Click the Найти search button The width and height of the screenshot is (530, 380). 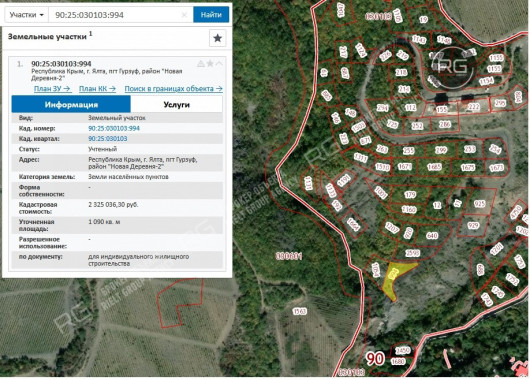pos(211,15)
